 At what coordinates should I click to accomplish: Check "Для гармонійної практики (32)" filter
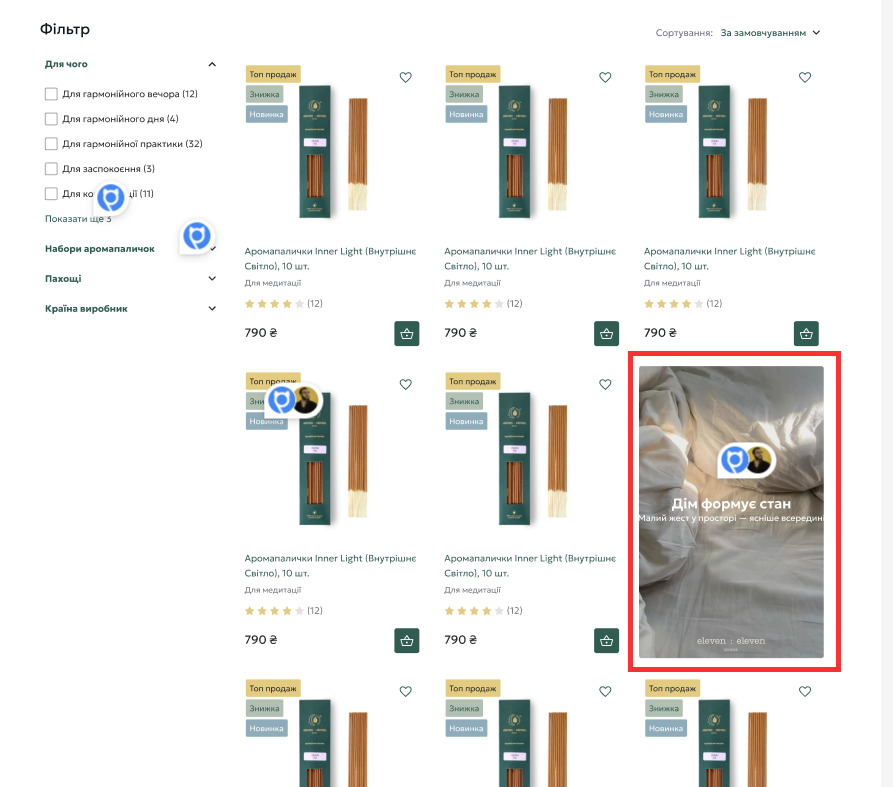tap(51, 144)
